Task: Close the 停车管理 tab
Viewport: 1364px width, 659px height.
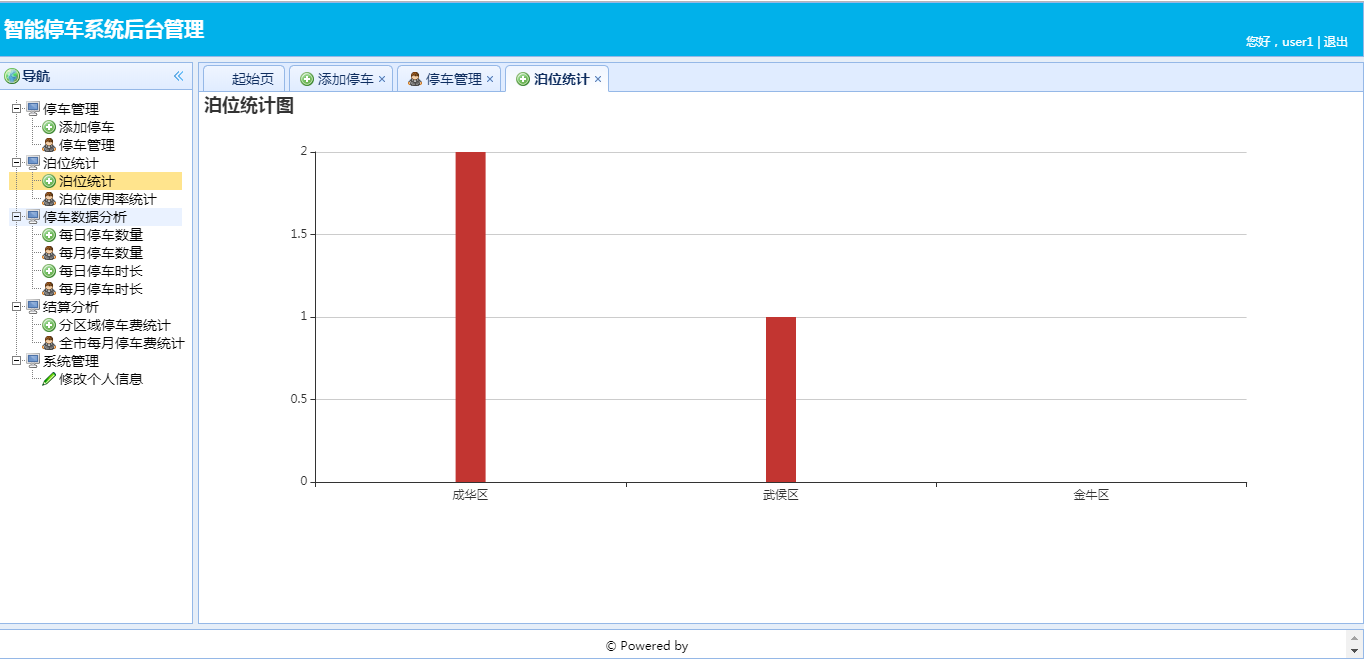Action: coord(490,79)
